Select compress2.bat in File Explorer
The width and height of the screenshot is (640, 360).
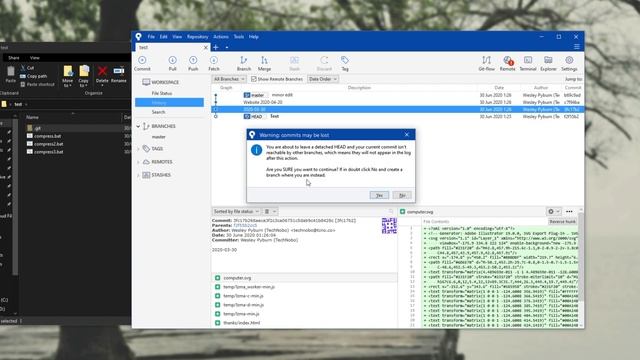[48, 144]
